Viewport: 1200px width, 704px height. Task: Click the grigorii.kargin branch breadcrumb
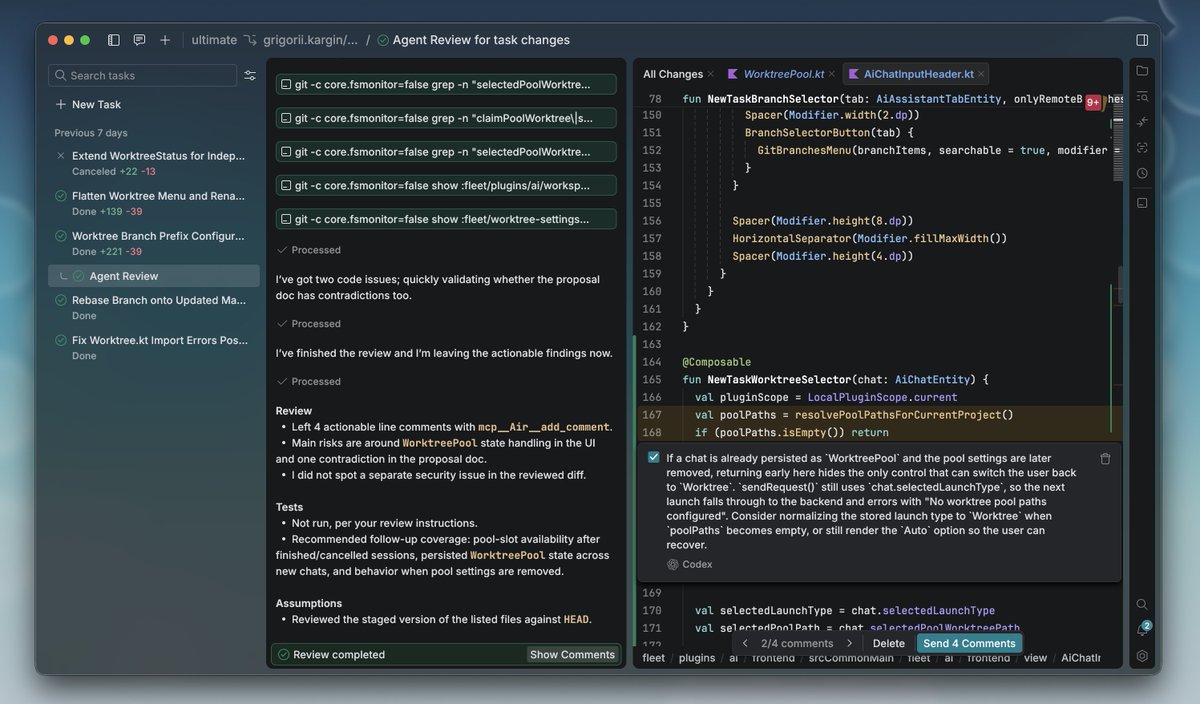(x=309, y=40)
